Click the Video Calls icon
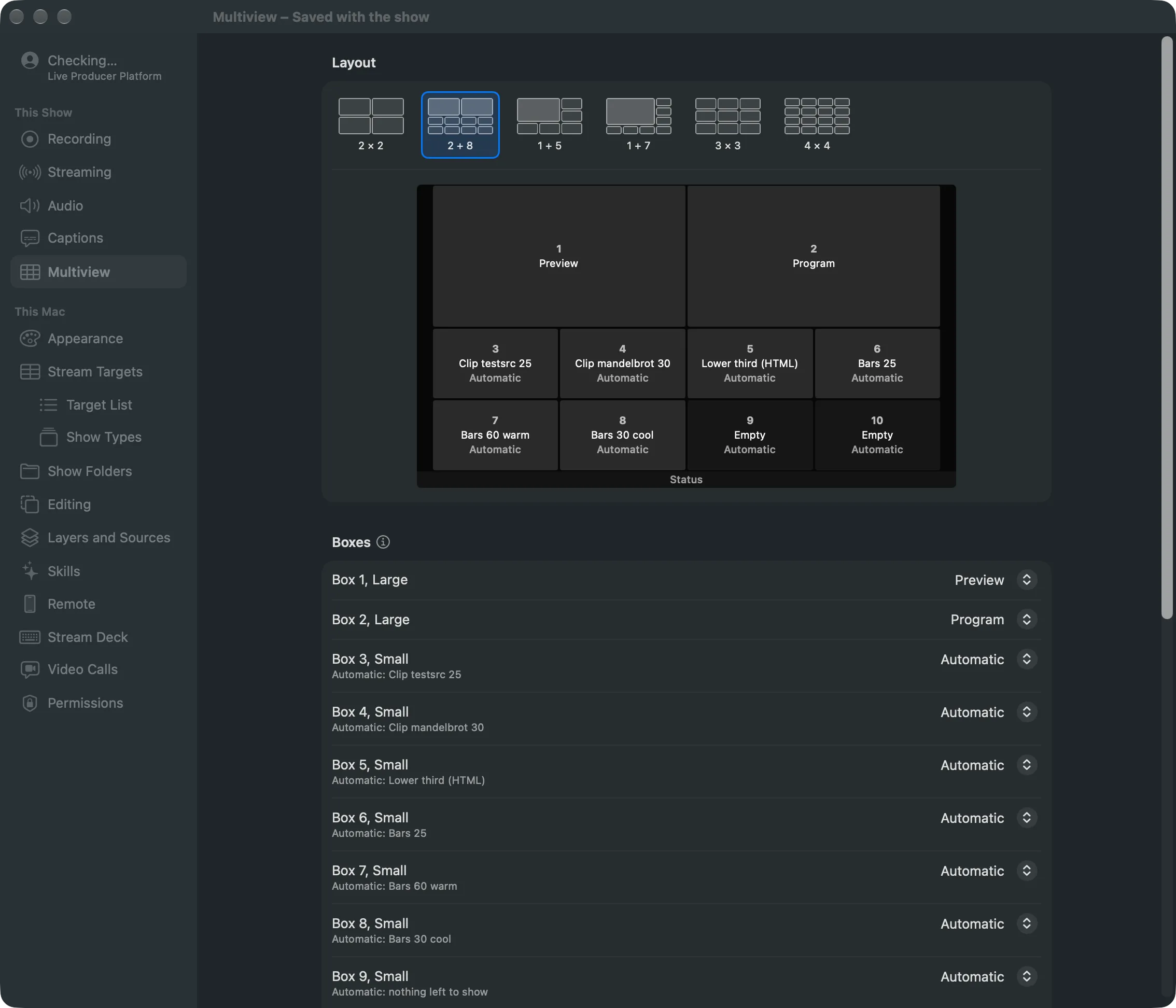This screenshot has height=1008, width=1176. (x=30, y=670)
